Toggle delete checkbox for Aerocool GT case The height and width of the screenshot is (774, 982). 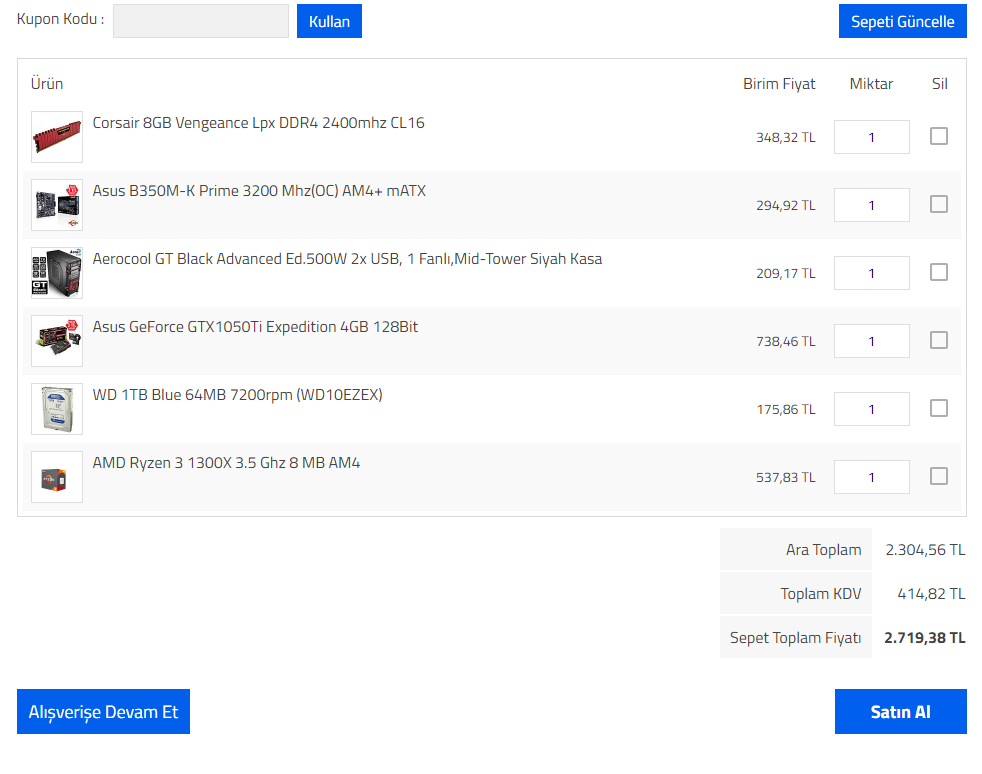[938, 272]
